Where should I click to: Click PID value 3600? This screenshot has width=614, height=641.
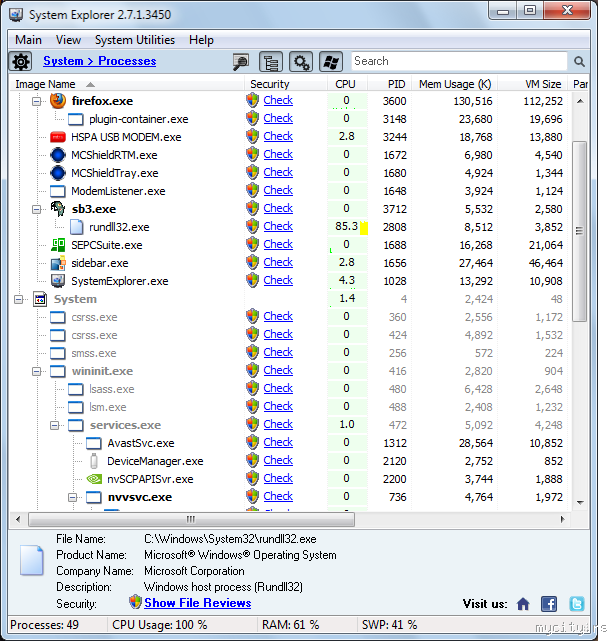point(394,101)
